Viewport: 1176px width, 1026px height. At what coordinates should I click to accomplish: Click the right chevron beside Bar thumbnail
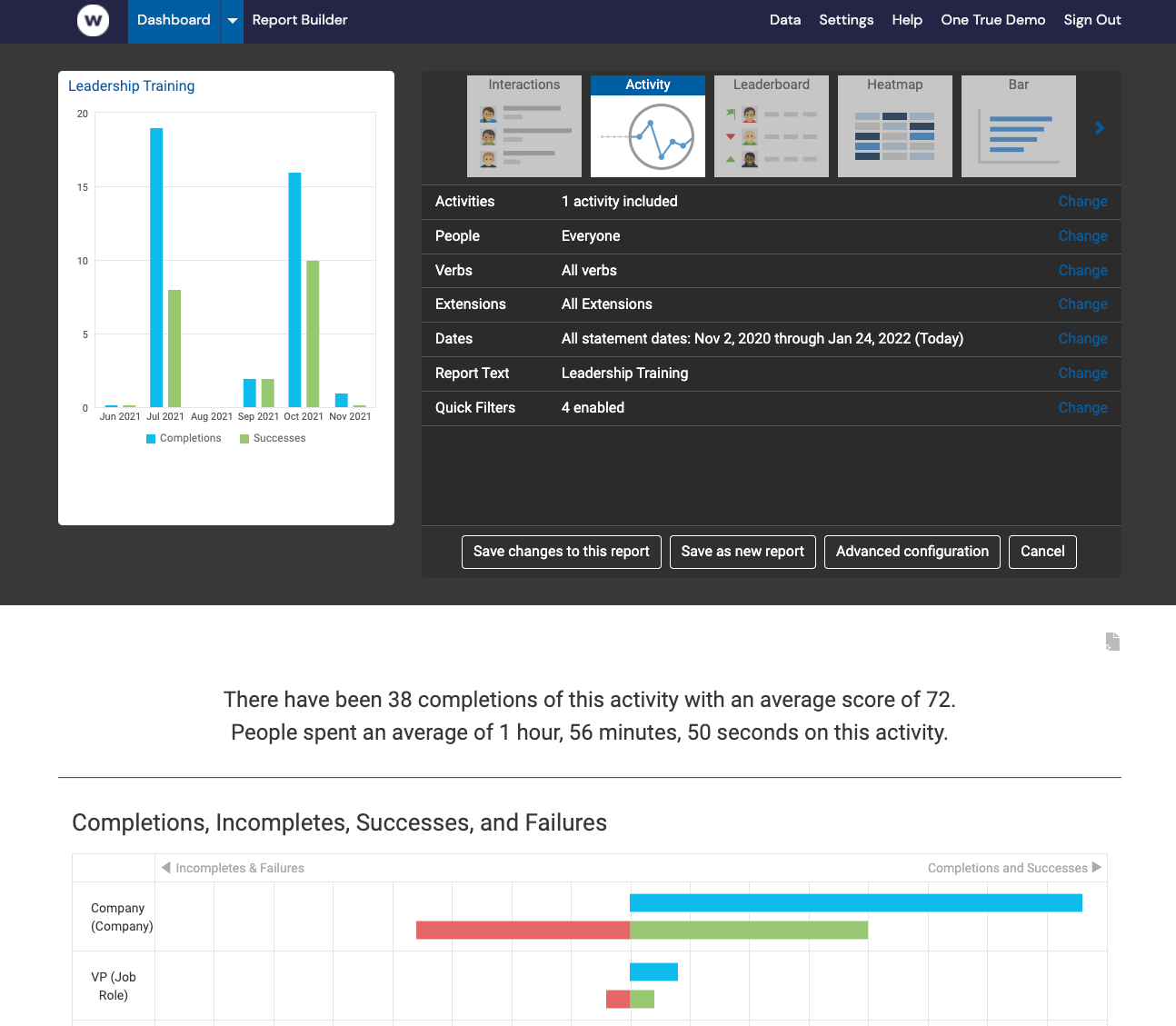pyautogui.click(x=1099, y=127)
